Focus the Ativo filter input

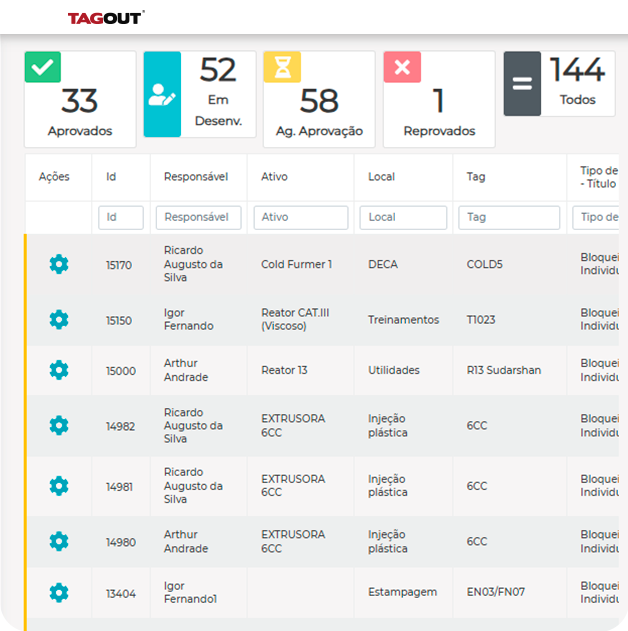[301, 217]
